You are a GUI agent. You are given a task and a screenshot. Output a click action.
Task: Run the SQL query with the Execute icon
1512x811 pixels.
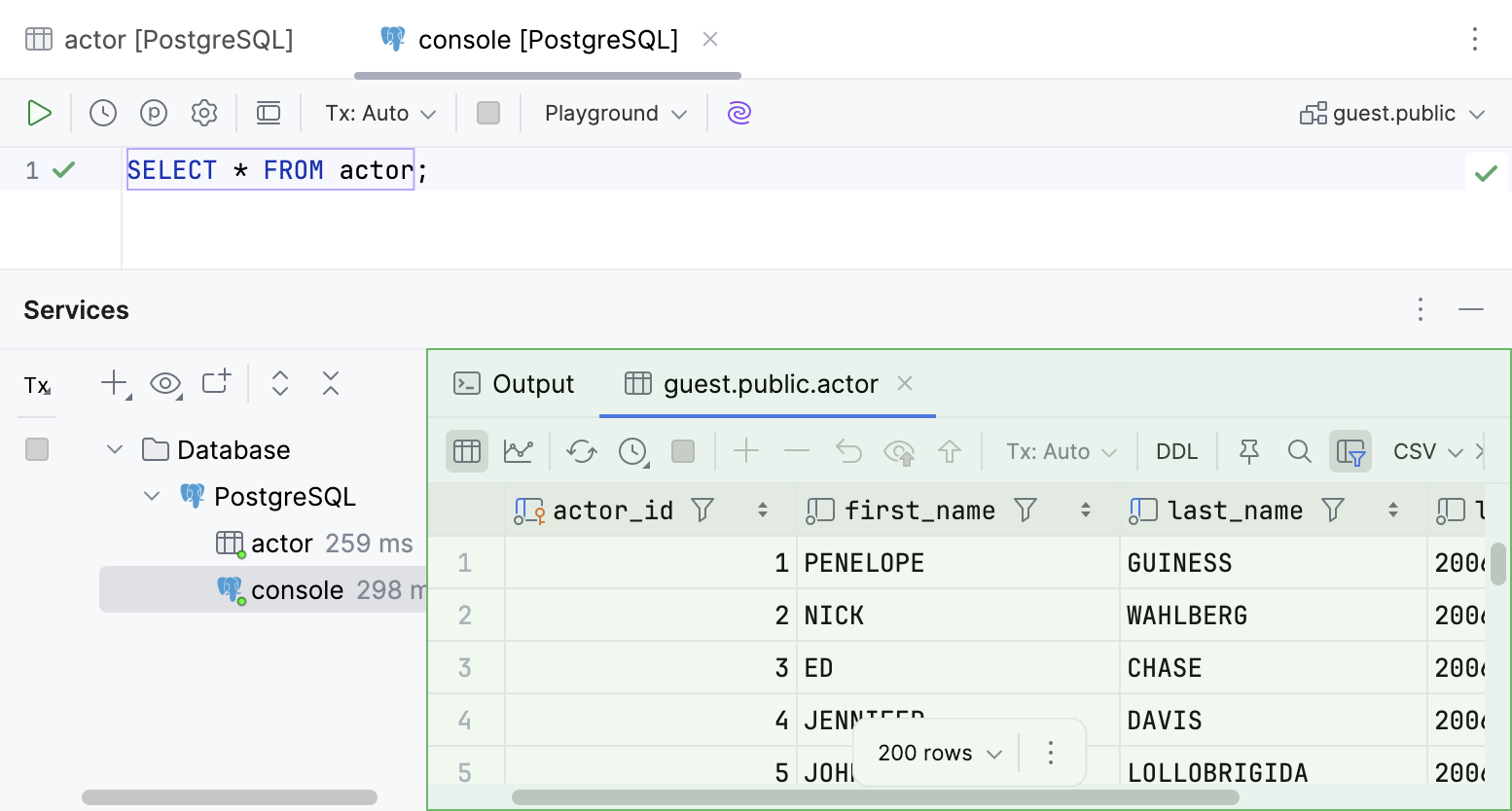(40, 113)
